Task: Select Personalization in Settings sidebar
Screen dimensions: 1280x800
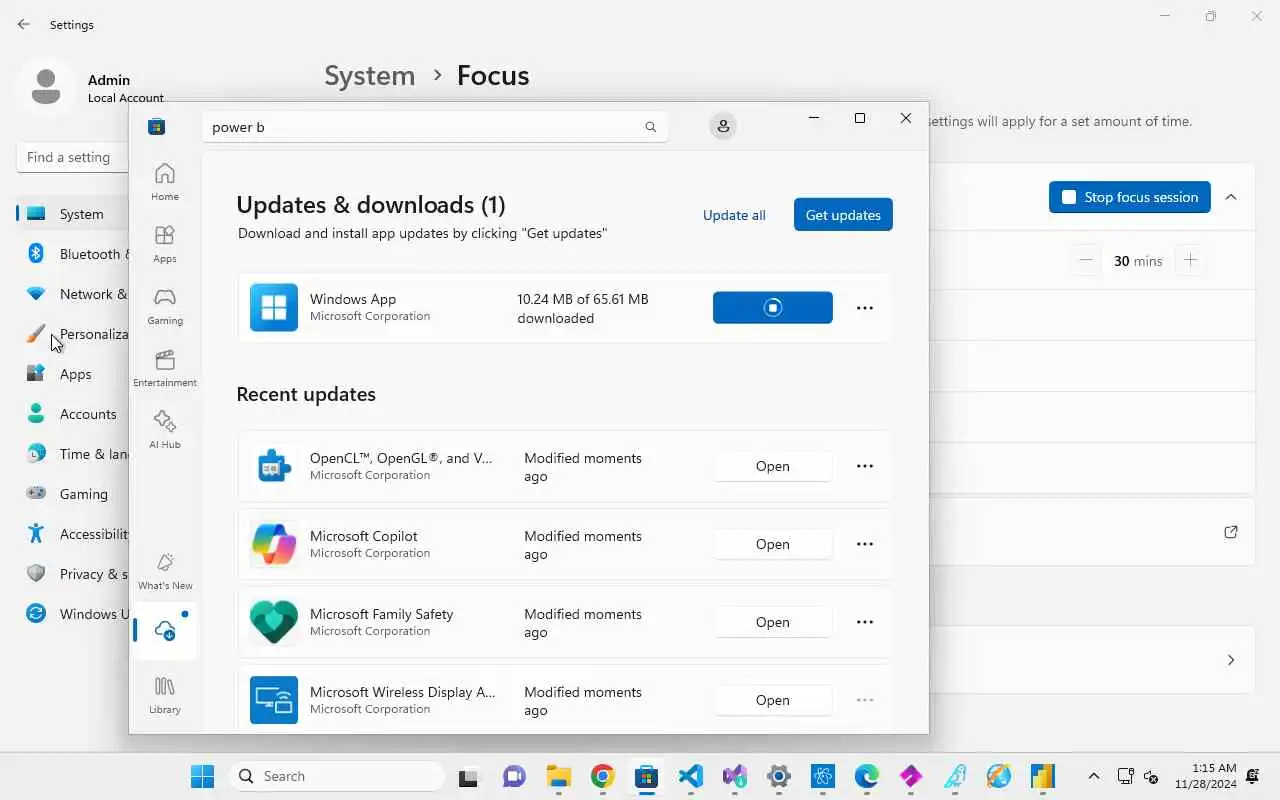Action: tap(72, 334)
